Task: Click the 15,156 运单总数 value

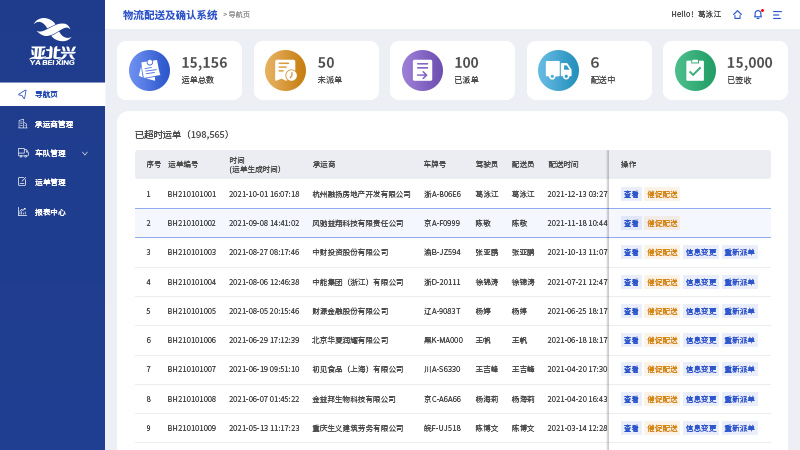Action: tap(204, 63)
